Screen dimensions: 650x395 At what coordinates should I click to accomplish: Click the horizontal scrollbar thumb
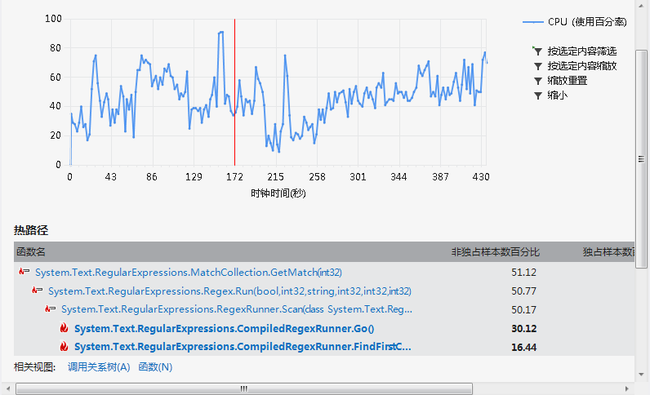point(244,388)
